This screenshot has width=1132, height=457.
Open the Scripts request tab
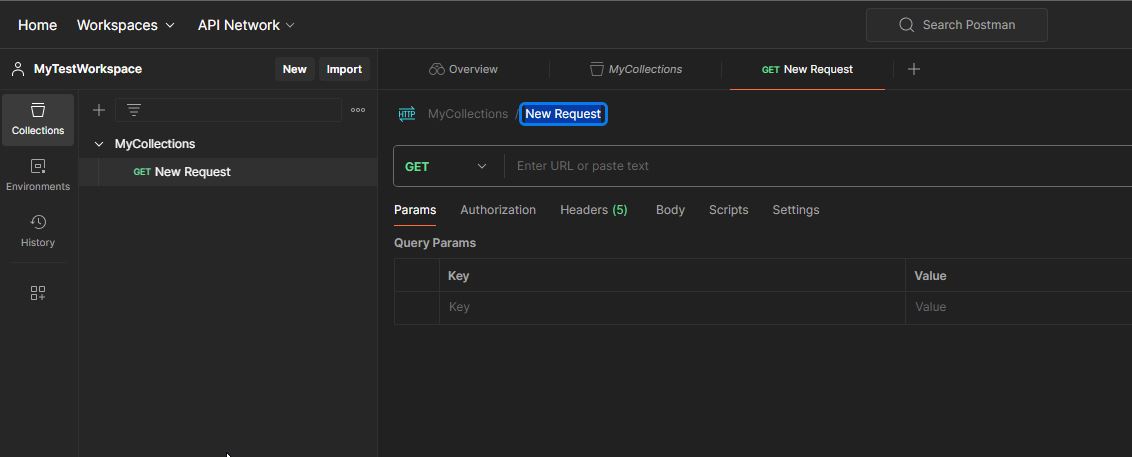(x=728, y=210)
